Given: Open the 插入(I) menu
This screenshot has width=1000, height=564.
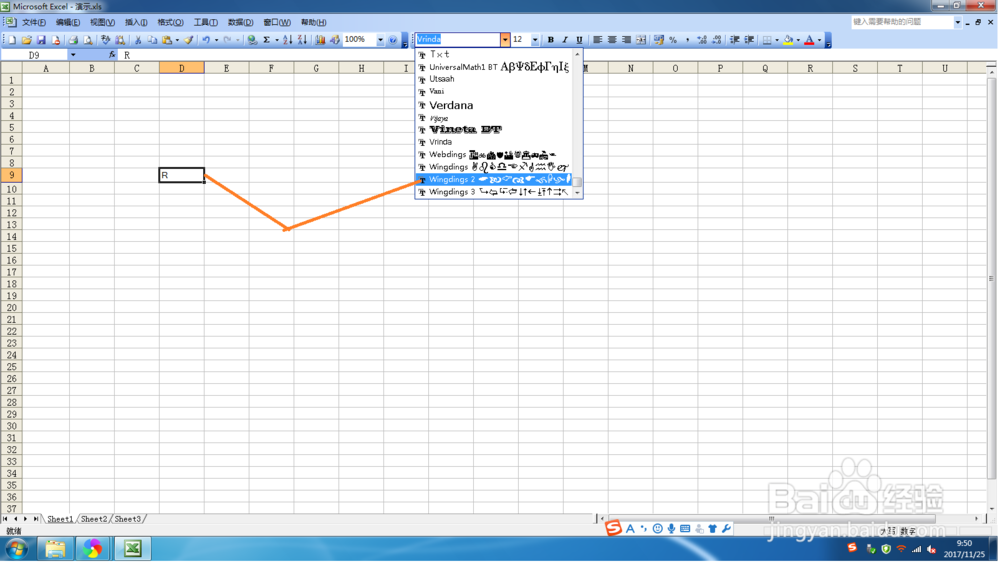Looking at the screenshot, I should pyautogui.click(x=136, y=22).
